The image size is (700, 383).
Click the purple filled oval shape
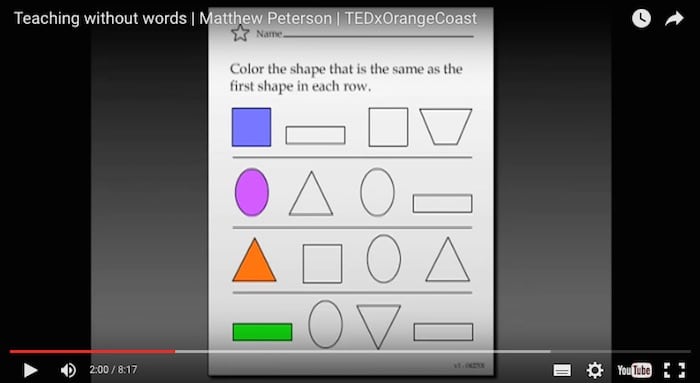pos(252,192)
